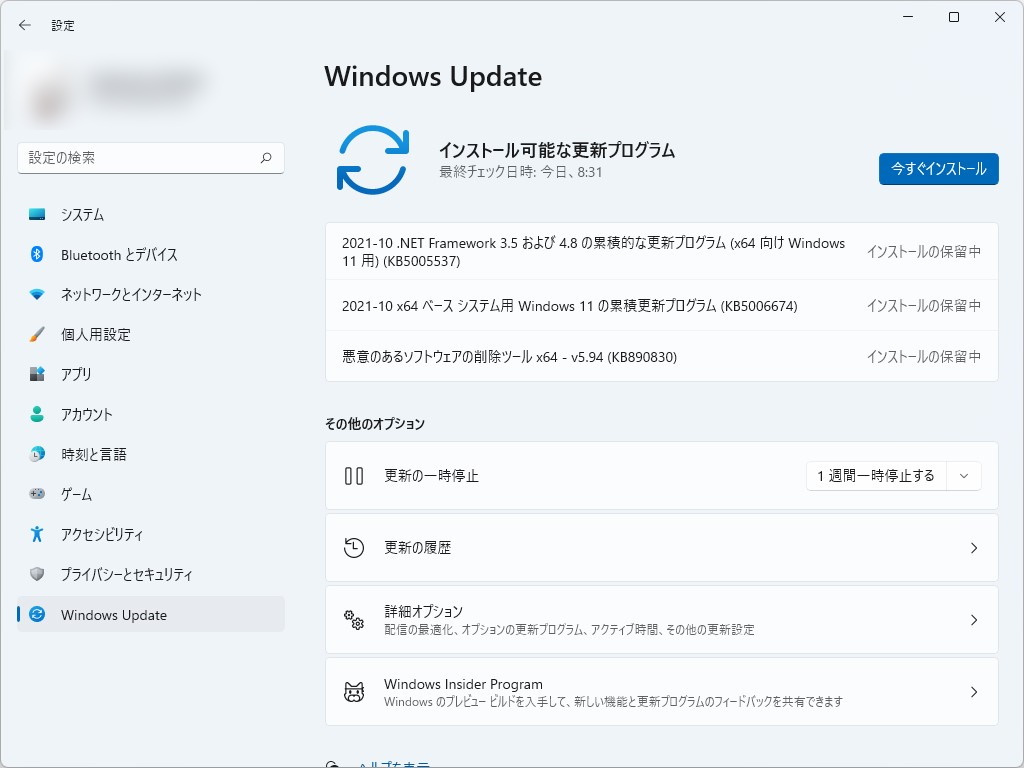
Task: Click the 更新の一時停止 pause icon
Action: point(354,476)
